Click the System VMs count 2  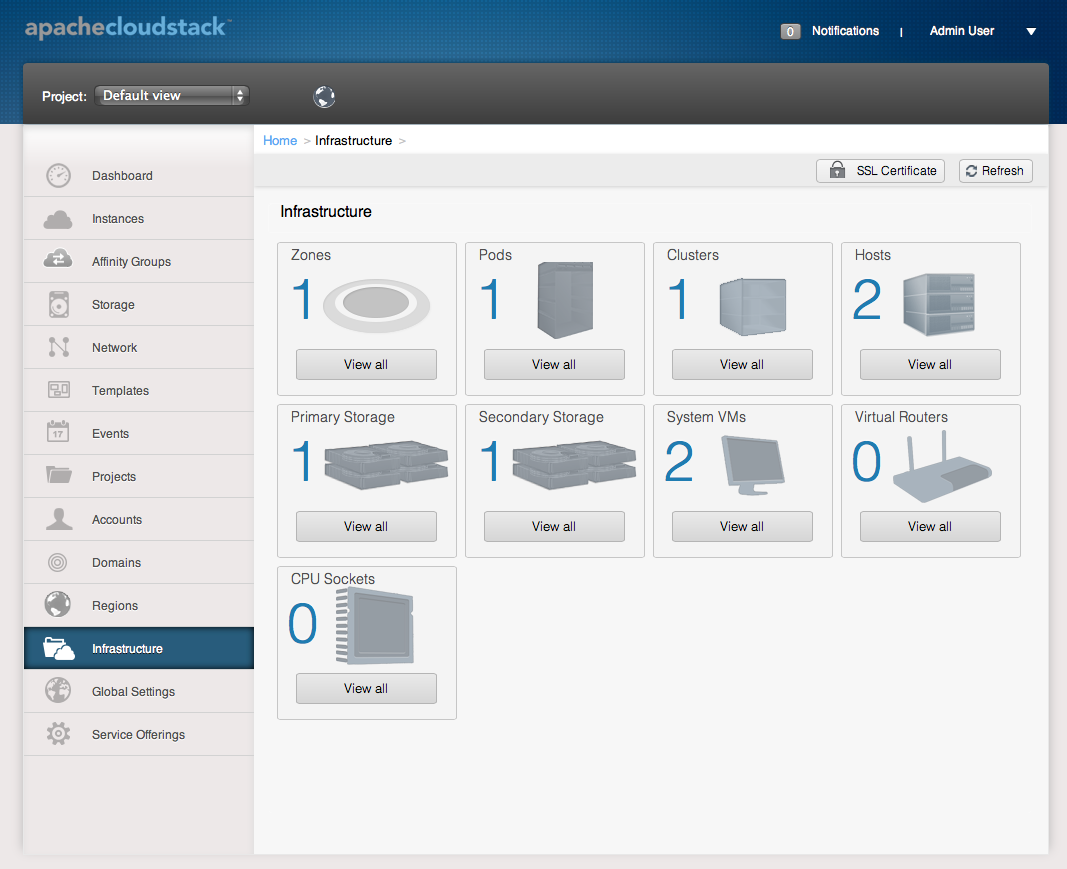(x=678, y=461)
